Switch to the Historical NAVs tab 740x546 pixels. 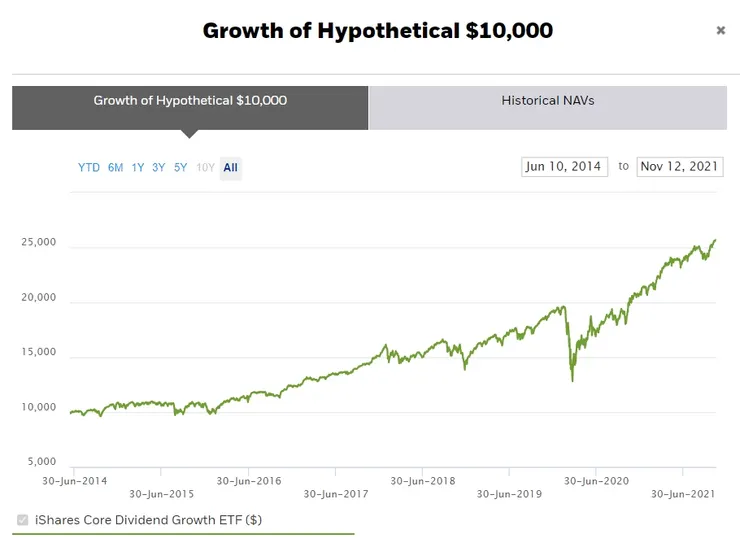click(x=548, y=101)
